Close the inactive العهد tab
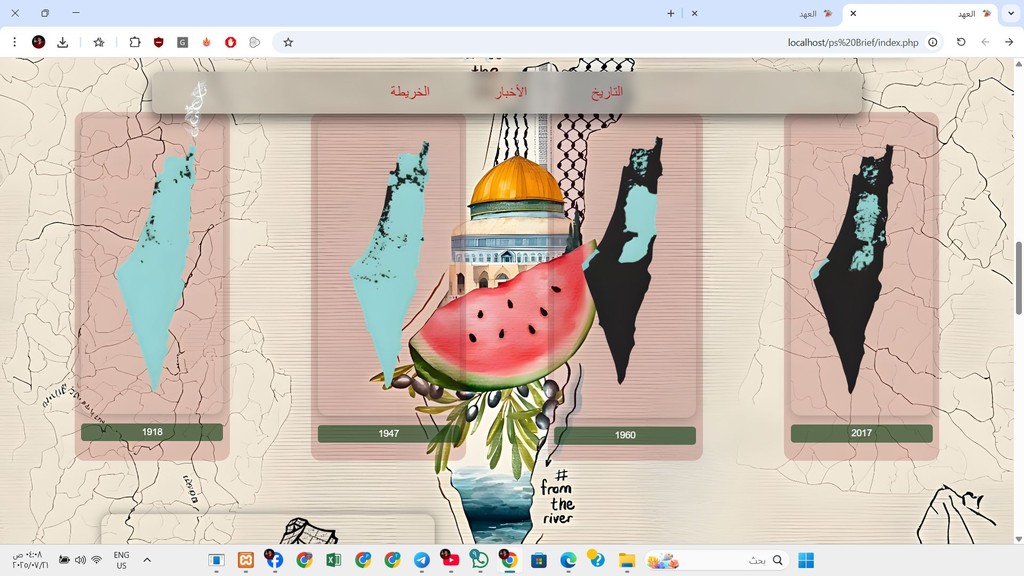This screenshot has height=576, width=1024. click(x=694, y=13)
